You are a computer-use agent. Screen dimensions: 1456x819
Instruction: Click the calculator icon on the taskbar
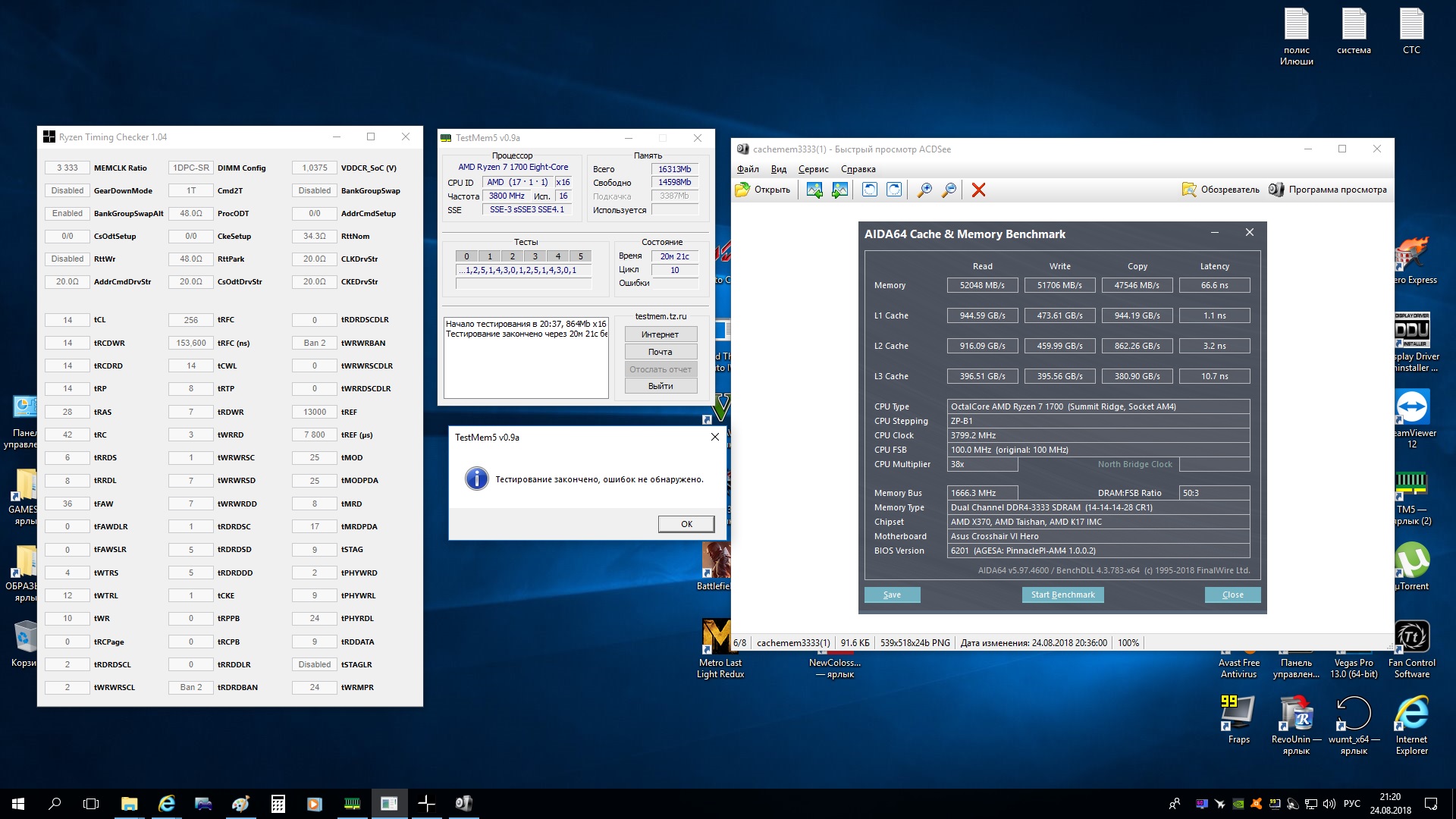click(x=278, y=804)
